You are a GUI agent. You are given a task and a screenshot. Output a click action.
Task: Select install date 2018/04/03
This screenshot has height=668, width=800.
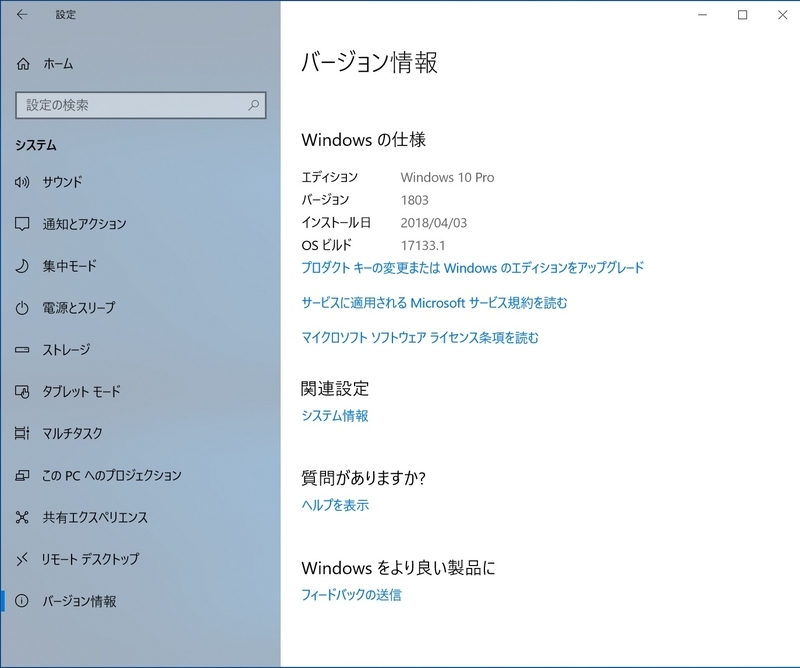coord(434,223)
